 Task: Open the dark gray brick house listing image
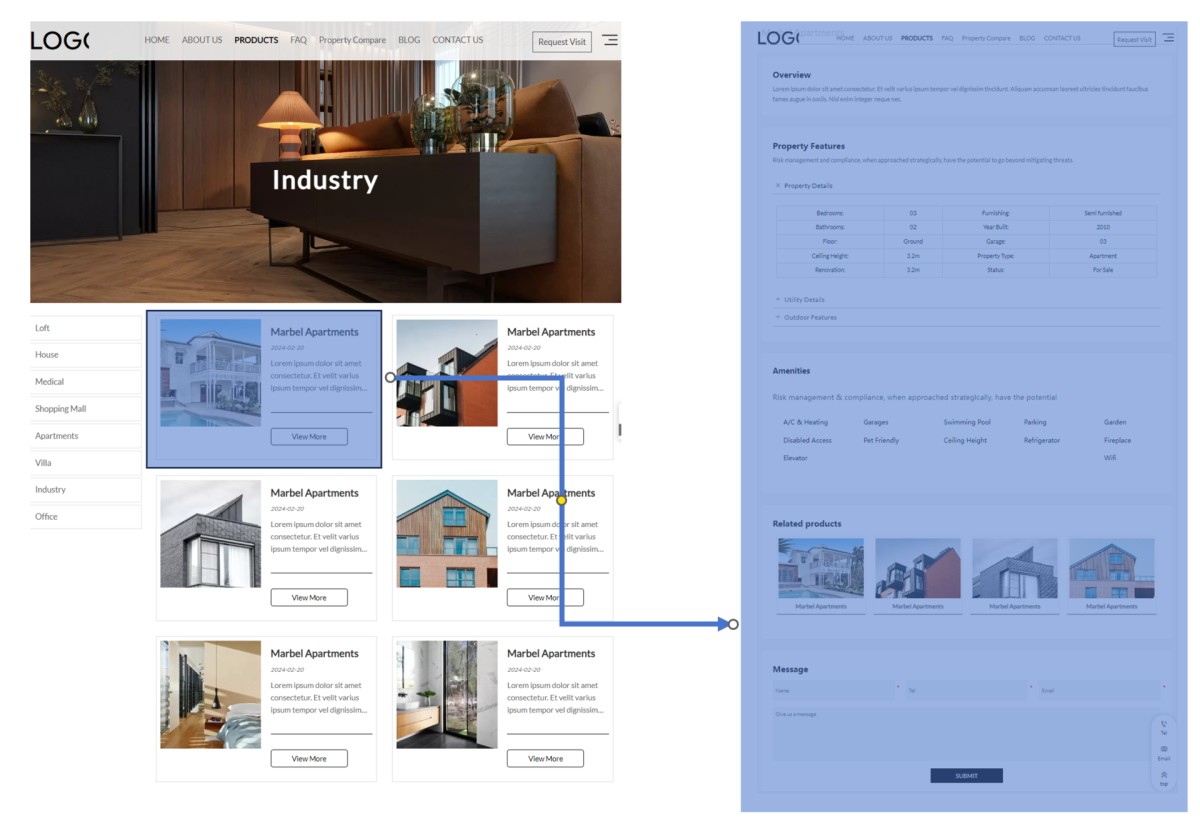point(210,534)
